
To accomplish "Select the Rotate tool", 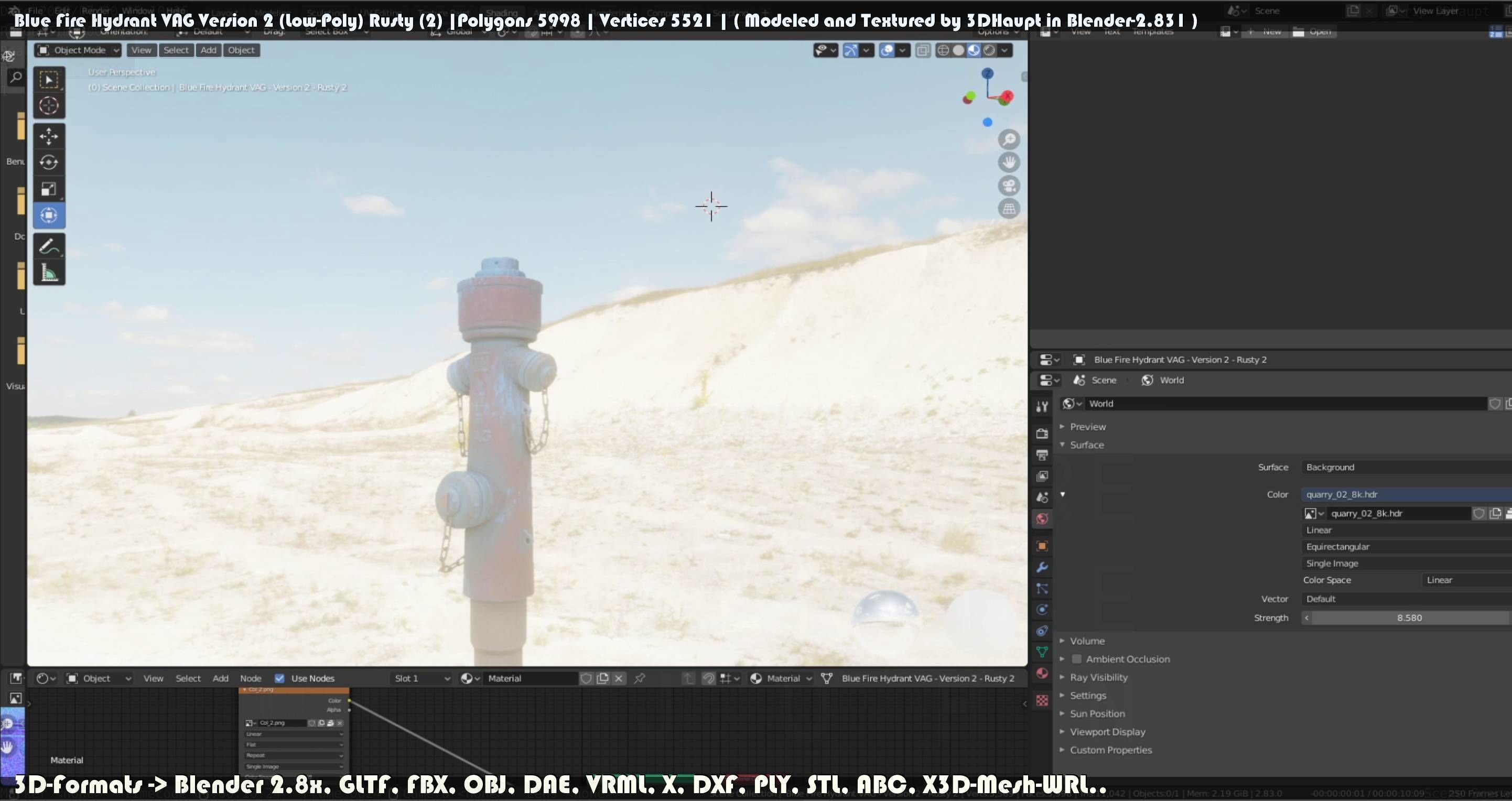I will 49,163.
